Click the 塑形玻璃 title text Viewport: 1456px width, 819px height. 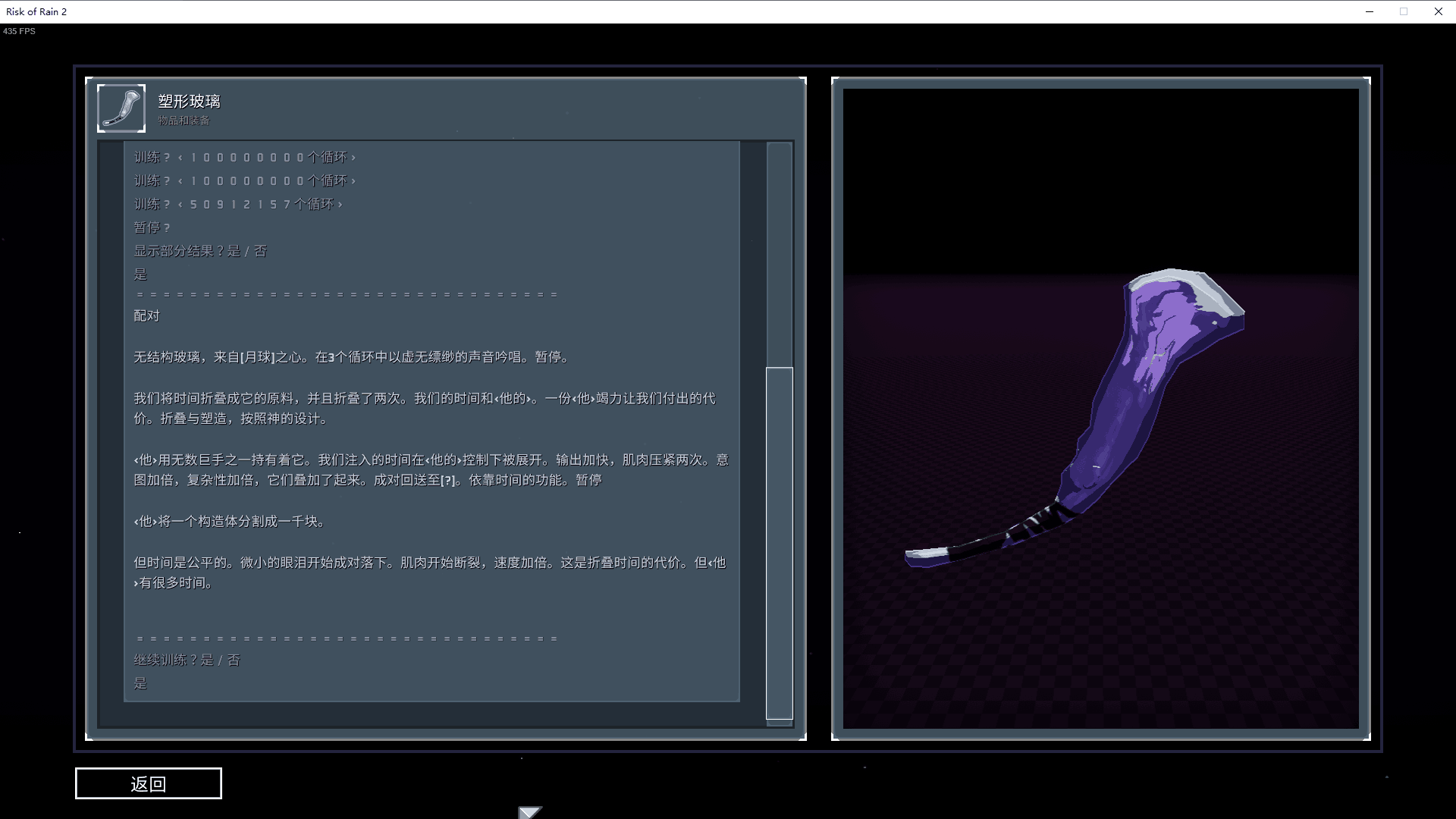point(189,101)
